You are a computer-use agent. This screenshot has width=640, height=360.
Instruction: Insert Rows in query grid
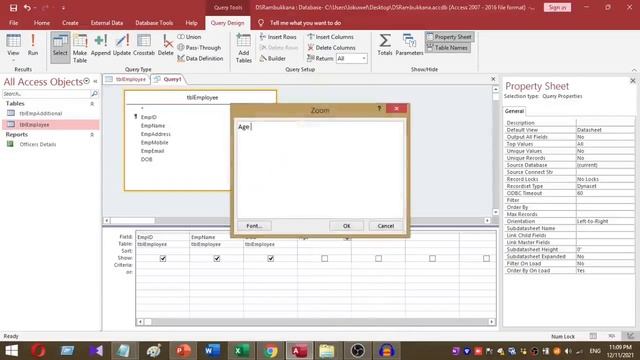click(x=278, y=37)
